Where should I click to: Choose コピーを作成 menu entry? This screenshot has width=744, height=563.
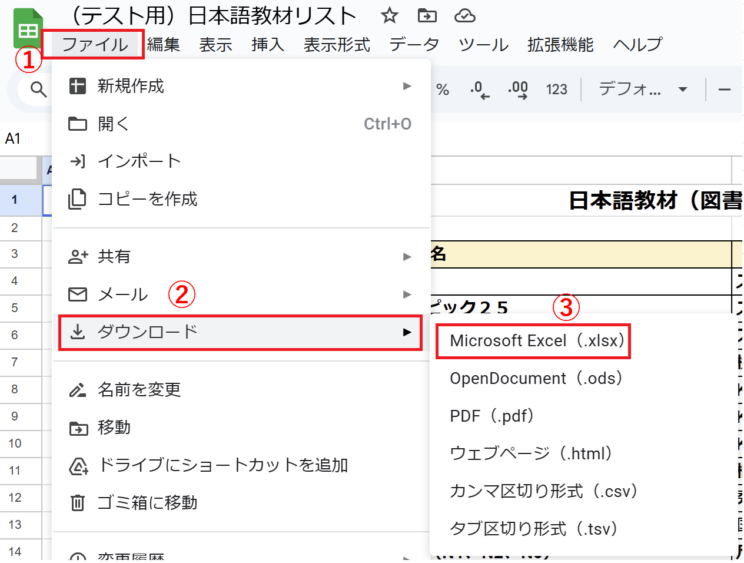241,199
